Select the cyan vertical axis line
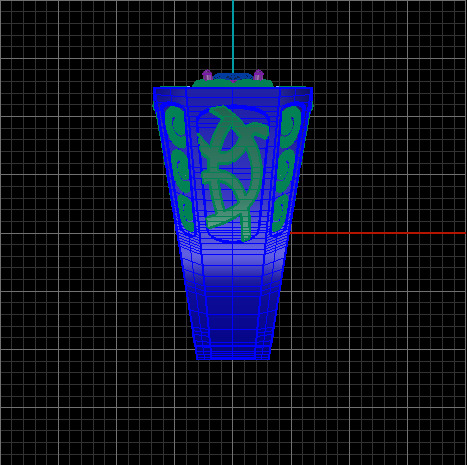The height and width of the screenshot is (465, 467). [233, 37]
